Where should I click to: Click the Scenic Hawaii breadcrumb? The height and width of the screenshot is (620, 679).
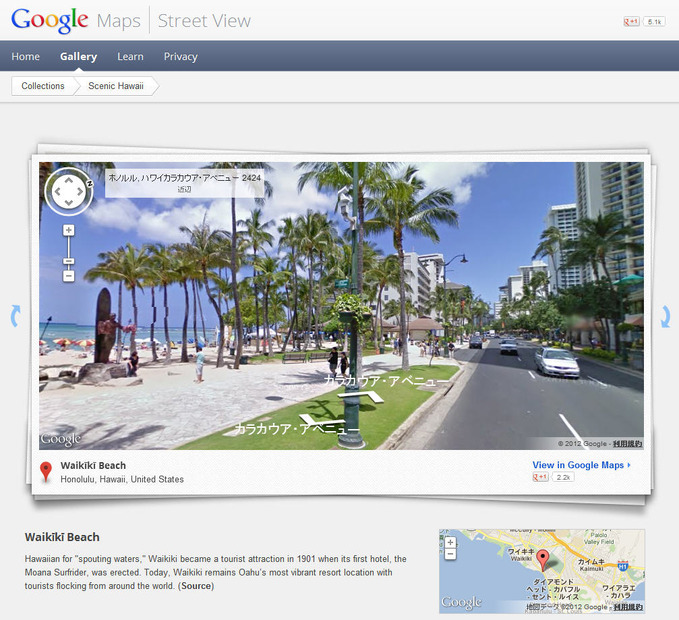(116, 86)
